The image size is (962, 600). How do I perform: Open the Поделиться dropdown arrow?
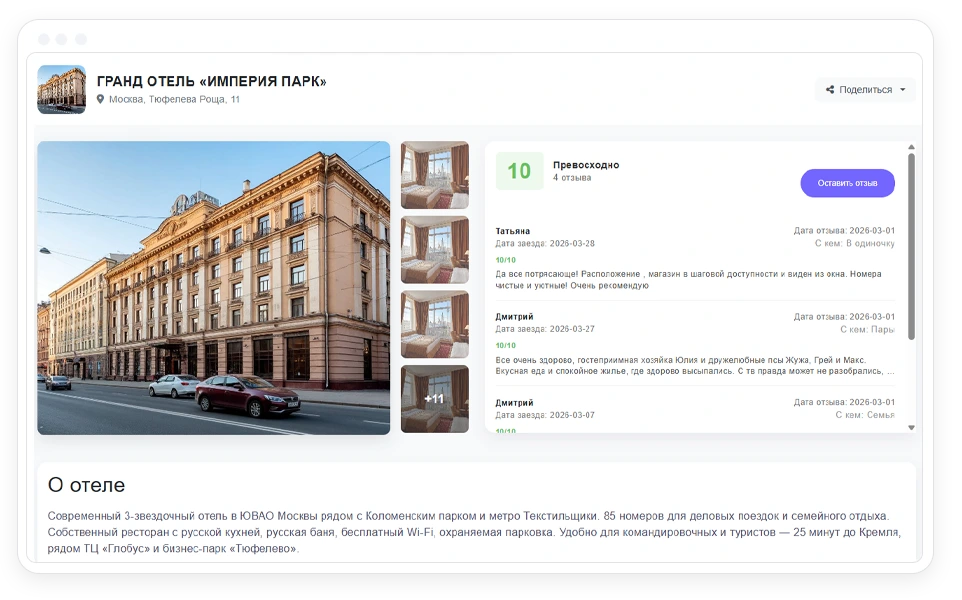[x=902, y=90]
